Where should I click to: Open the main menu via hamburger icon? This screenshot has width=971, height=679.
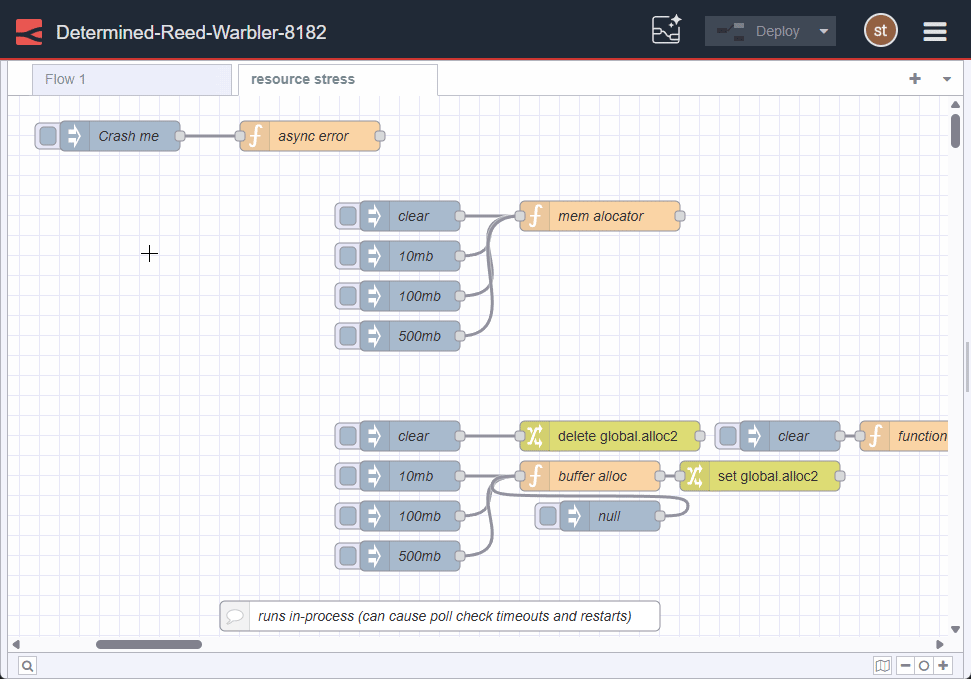pos(934,31)
